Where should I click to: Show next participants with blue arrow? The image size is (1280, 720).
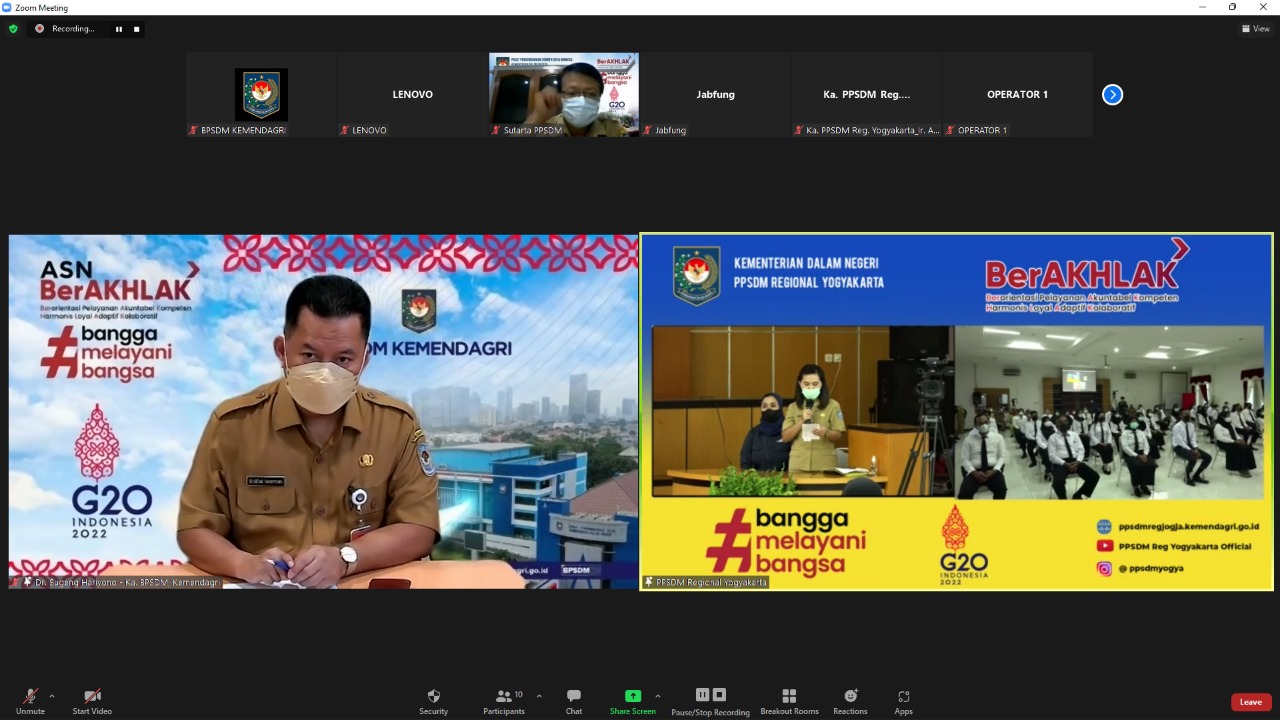[x=1112, y=95]
